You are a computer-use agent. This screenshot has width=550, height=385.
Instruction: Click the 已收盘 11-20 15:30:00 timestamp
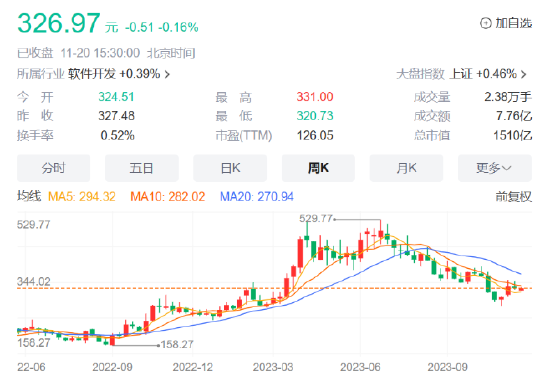(x=106, y=53)
